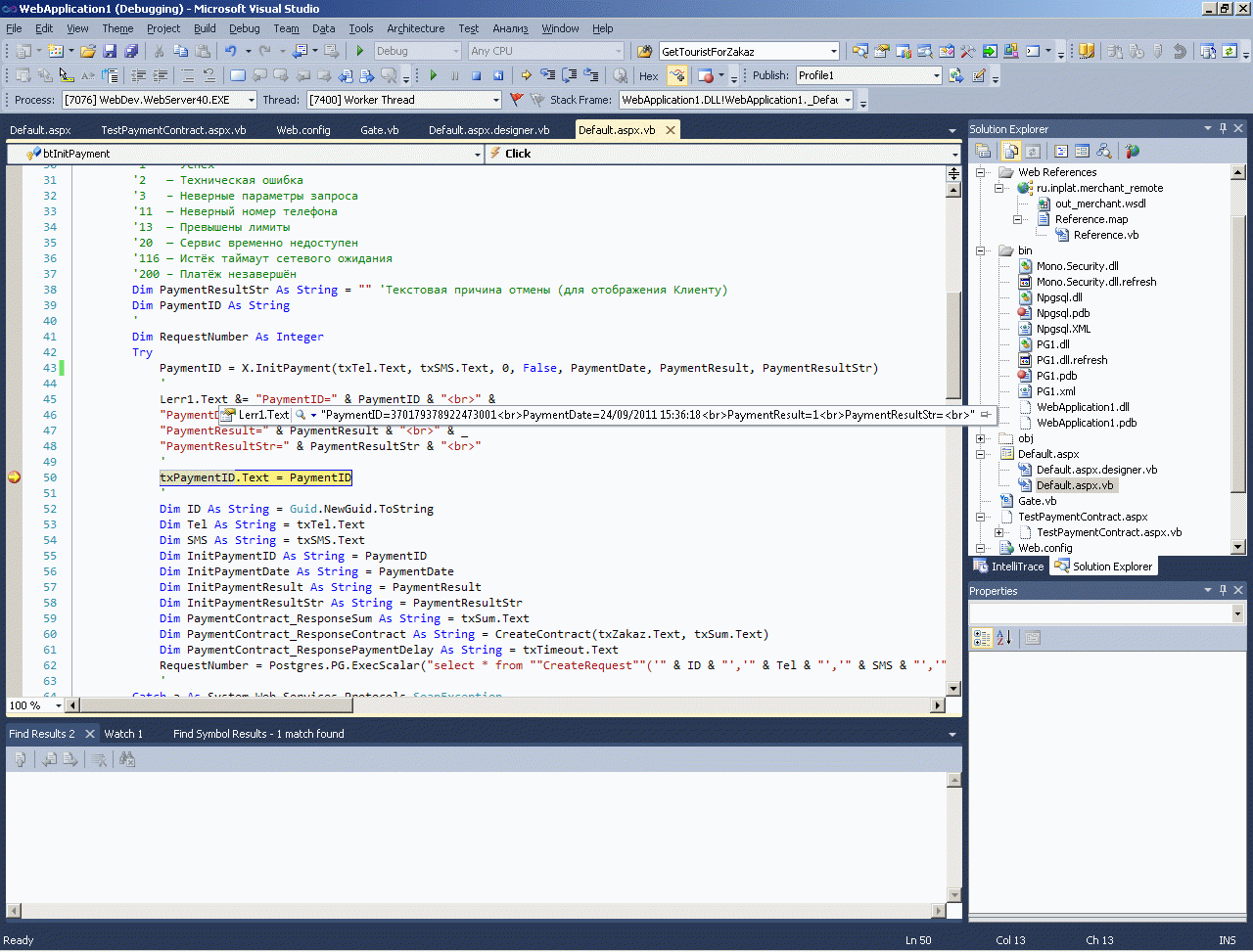1253x952 pixels.
Task: Sort properties alphabetically with A-Z icon
Action: [1003, 638]
